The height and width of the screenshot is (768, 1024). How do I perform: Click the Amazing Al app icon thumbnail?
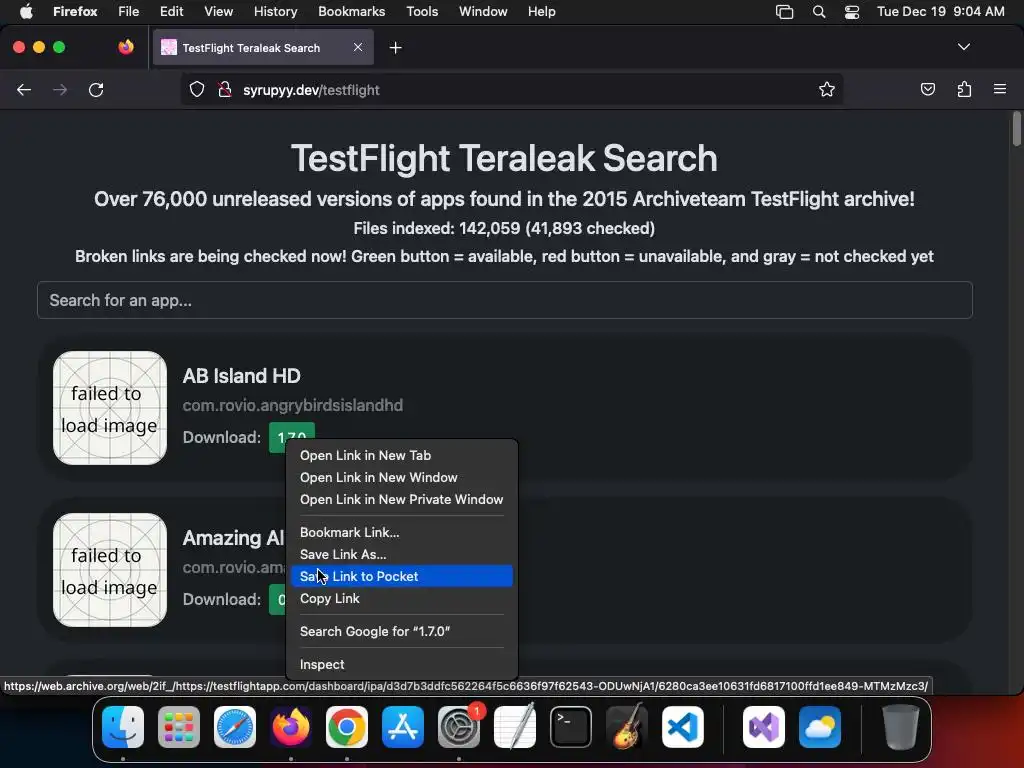(x=110, y=570)
